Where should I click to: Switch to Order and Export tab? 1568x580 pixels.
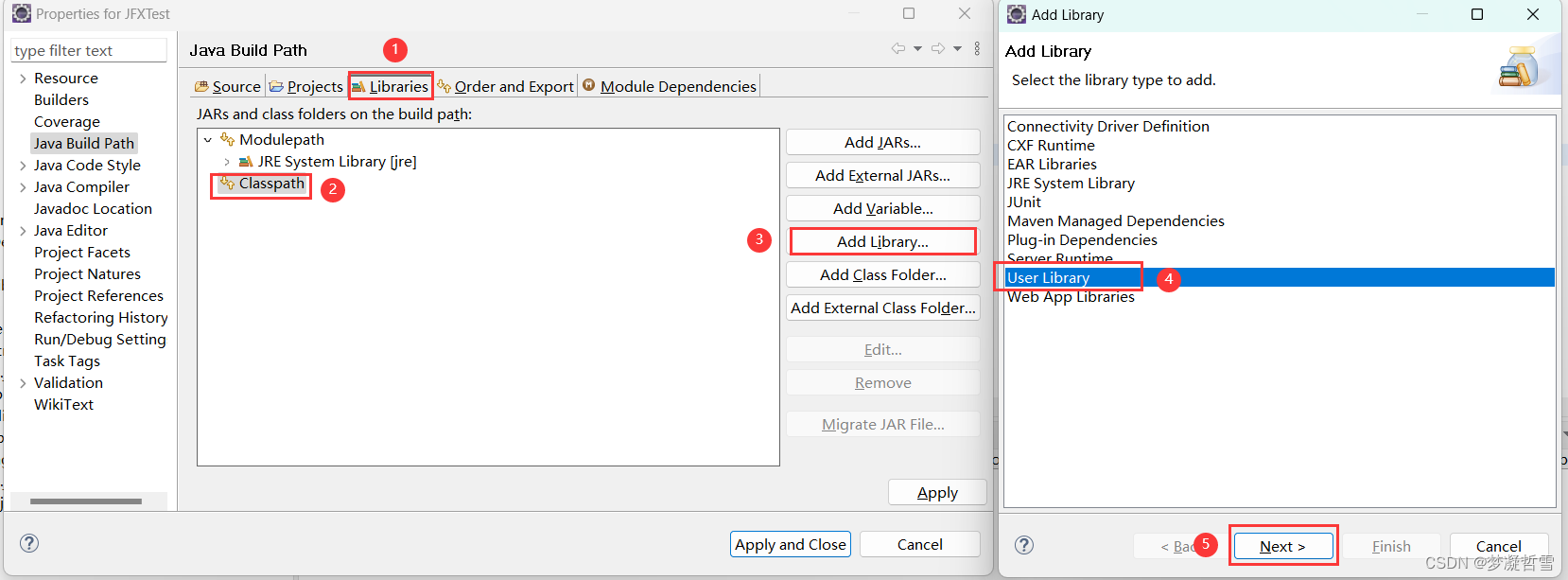505,86
